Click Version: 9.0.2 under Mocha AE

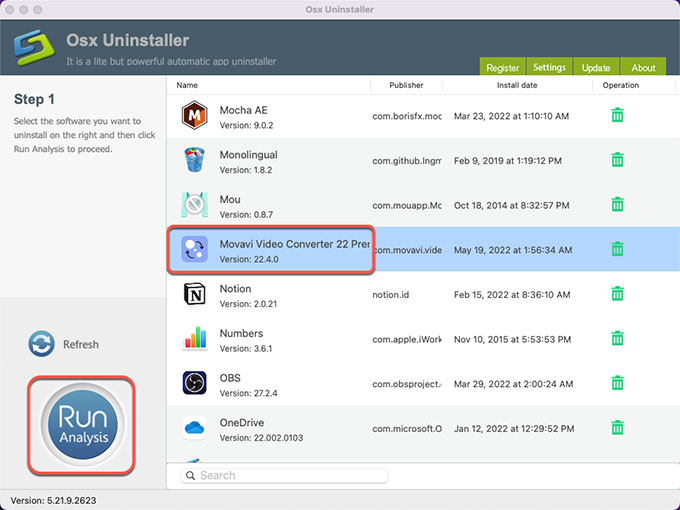click(246, 125)
